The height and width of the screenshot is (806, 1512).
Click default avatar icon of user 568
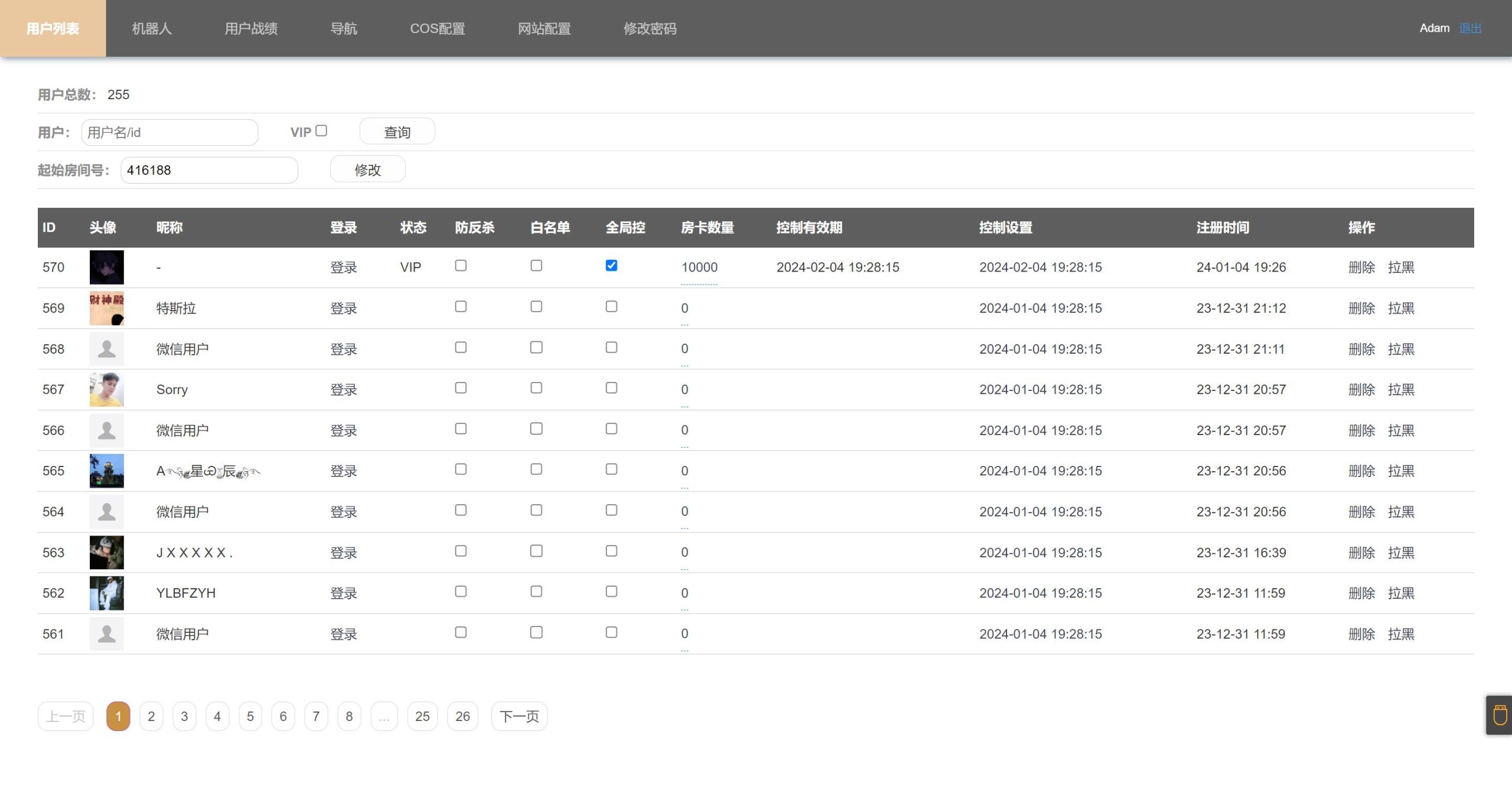[106, 348]
